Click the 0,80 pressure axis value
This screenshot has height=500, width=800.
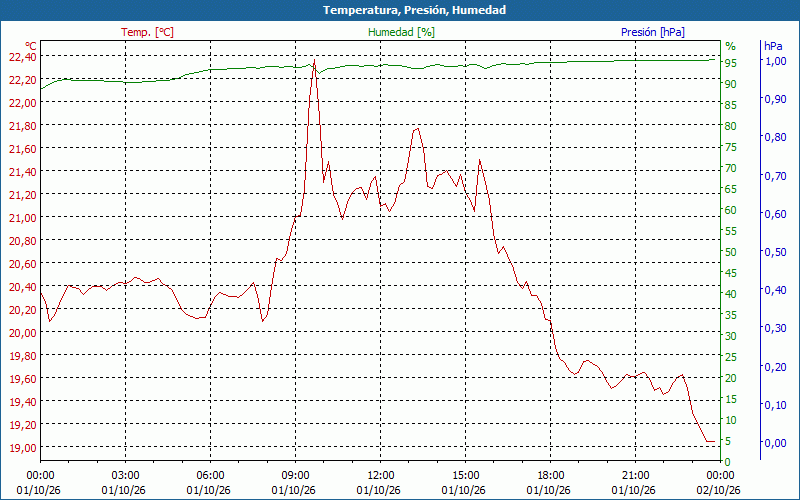point(775,137)
